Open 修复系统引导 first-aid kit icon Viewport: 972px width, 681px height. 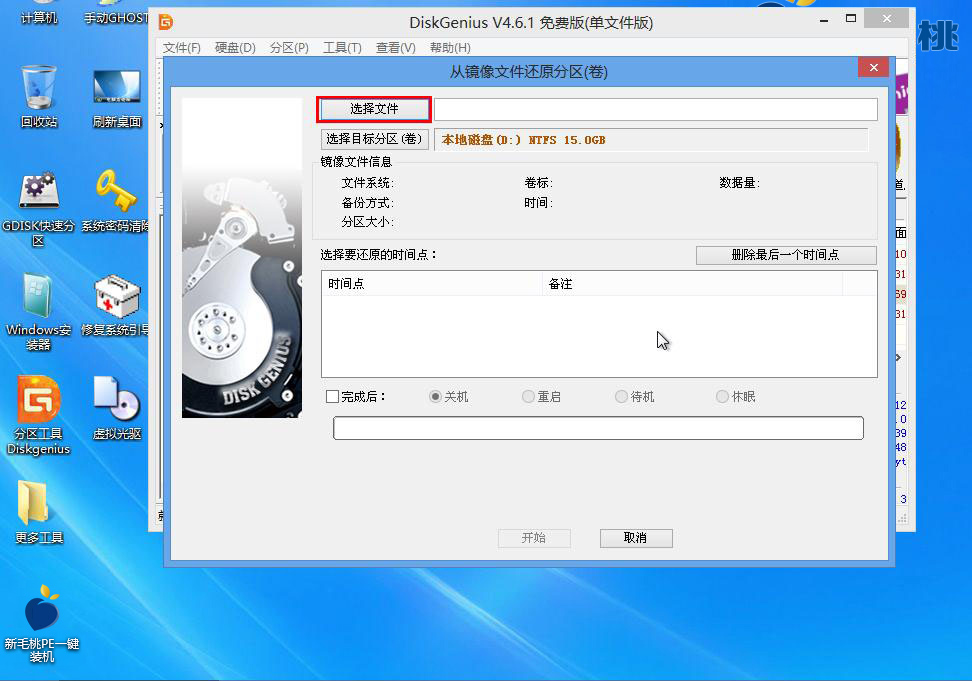coord(116,305)
